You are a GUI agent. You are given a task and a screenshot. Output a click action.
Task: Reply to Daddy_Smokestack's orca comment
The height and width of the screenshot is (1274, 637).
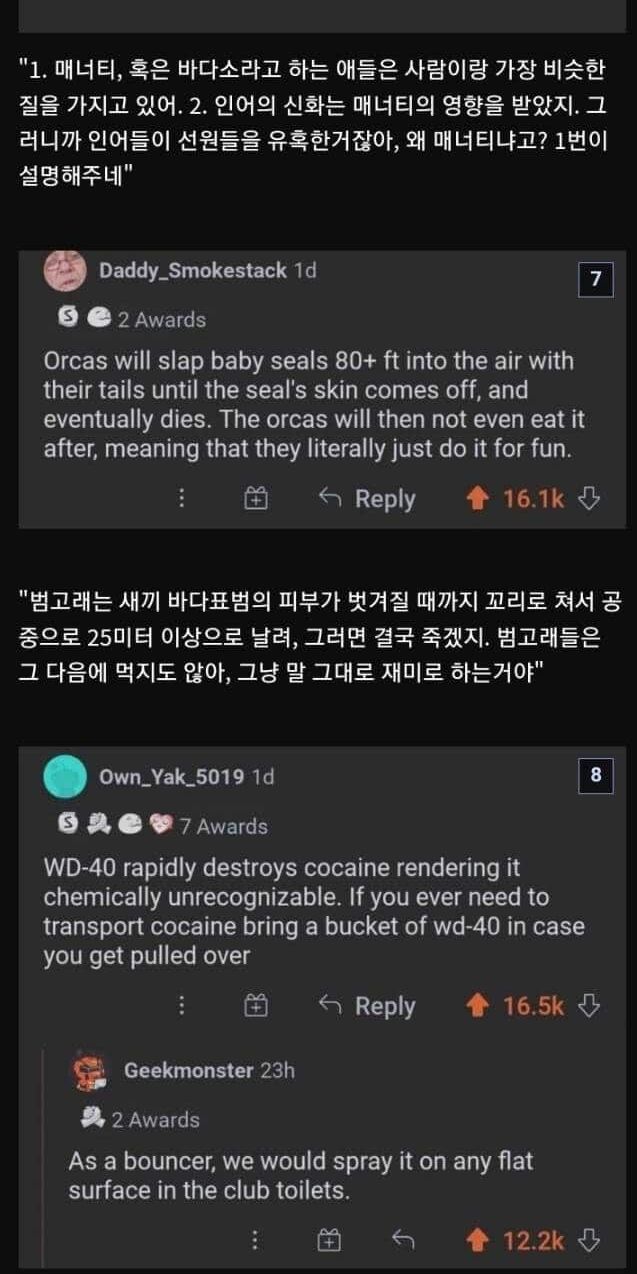coord(367,498)
